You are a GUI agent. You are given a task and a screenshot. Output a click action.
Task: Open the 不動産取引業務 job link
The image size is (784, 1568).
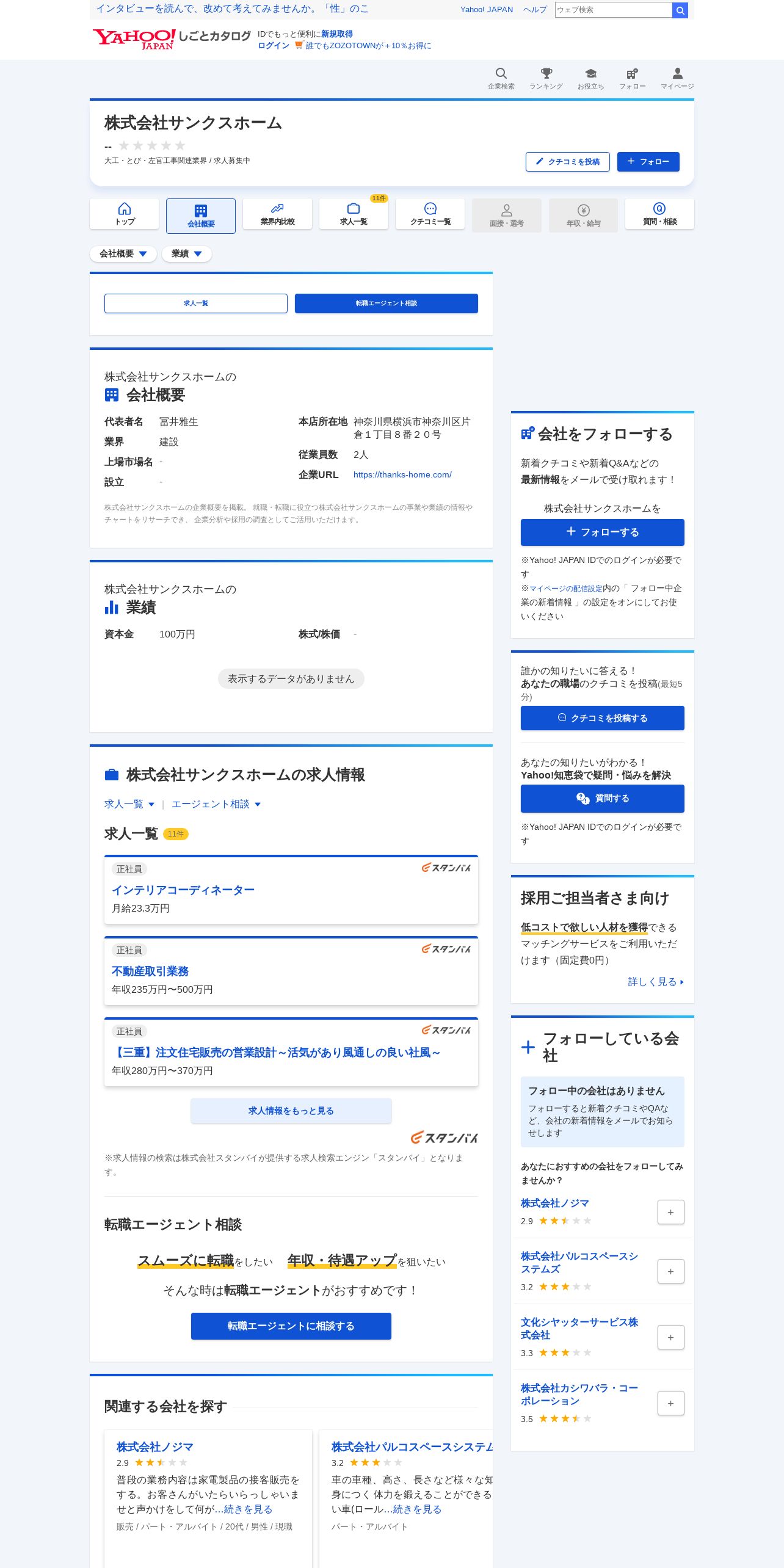(150, 971)
